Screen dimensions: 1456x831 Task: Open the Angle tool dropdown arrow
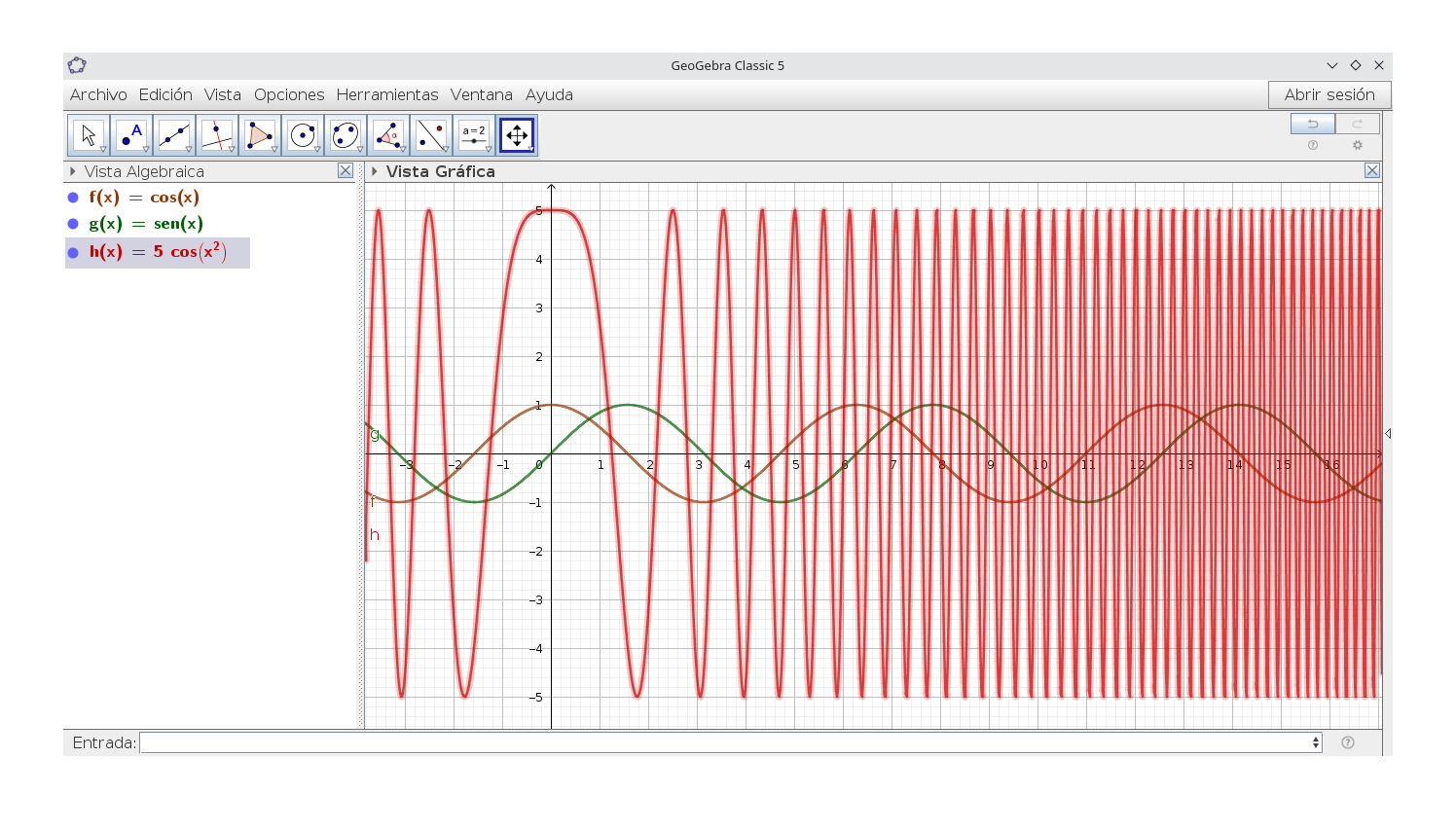[403, 150]
